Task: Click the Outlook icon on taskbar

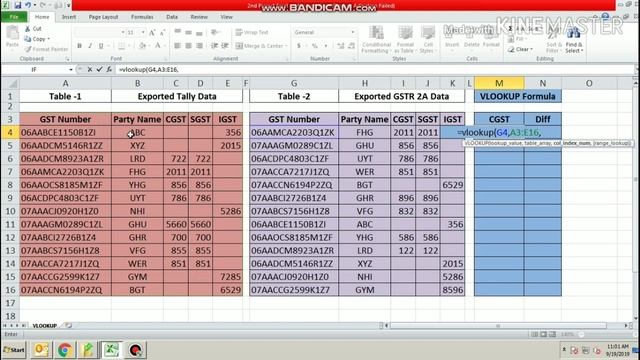Action: 41,350
